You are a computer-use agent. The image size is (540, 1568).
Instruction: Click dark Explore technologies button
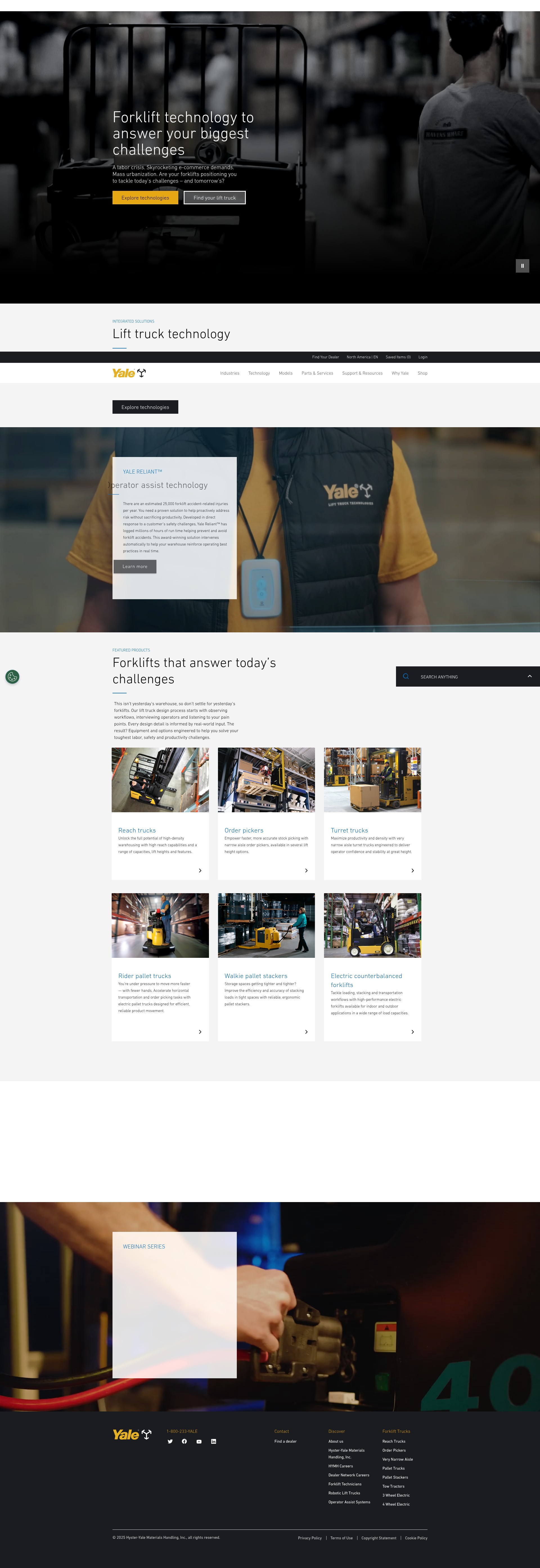145,407
